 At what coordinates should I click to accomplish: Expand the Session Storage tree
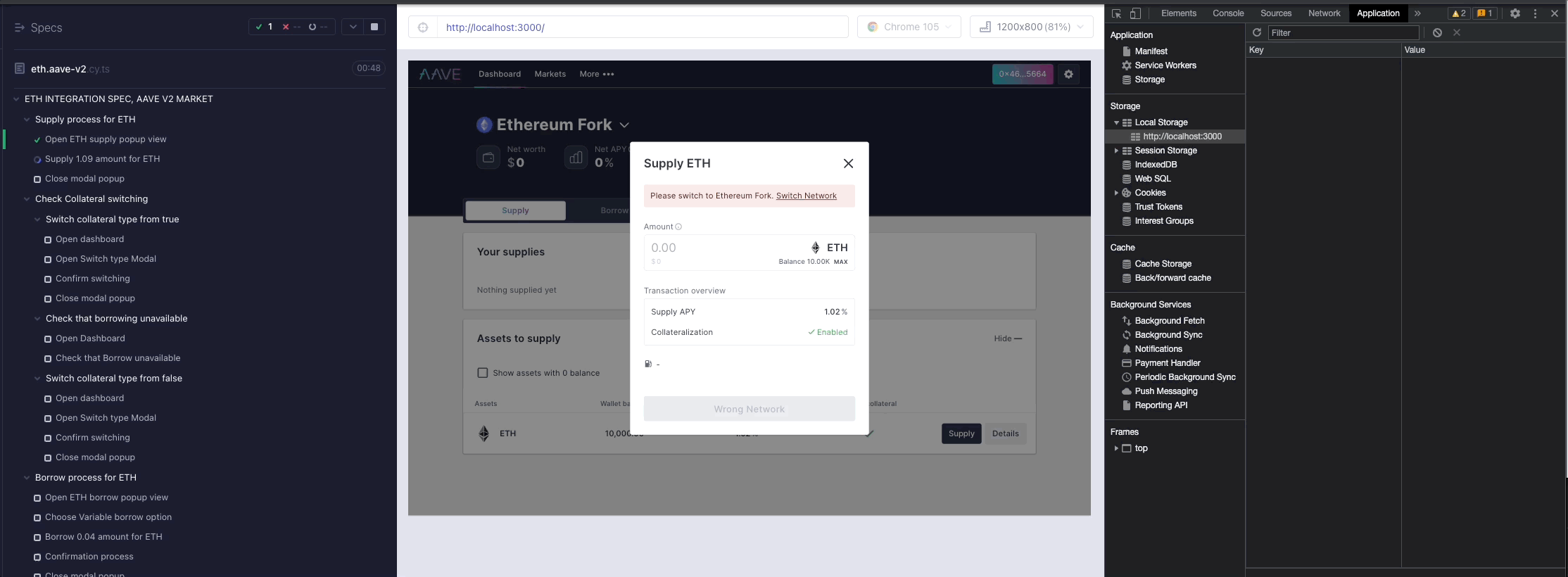click(x=1116, y=151)
